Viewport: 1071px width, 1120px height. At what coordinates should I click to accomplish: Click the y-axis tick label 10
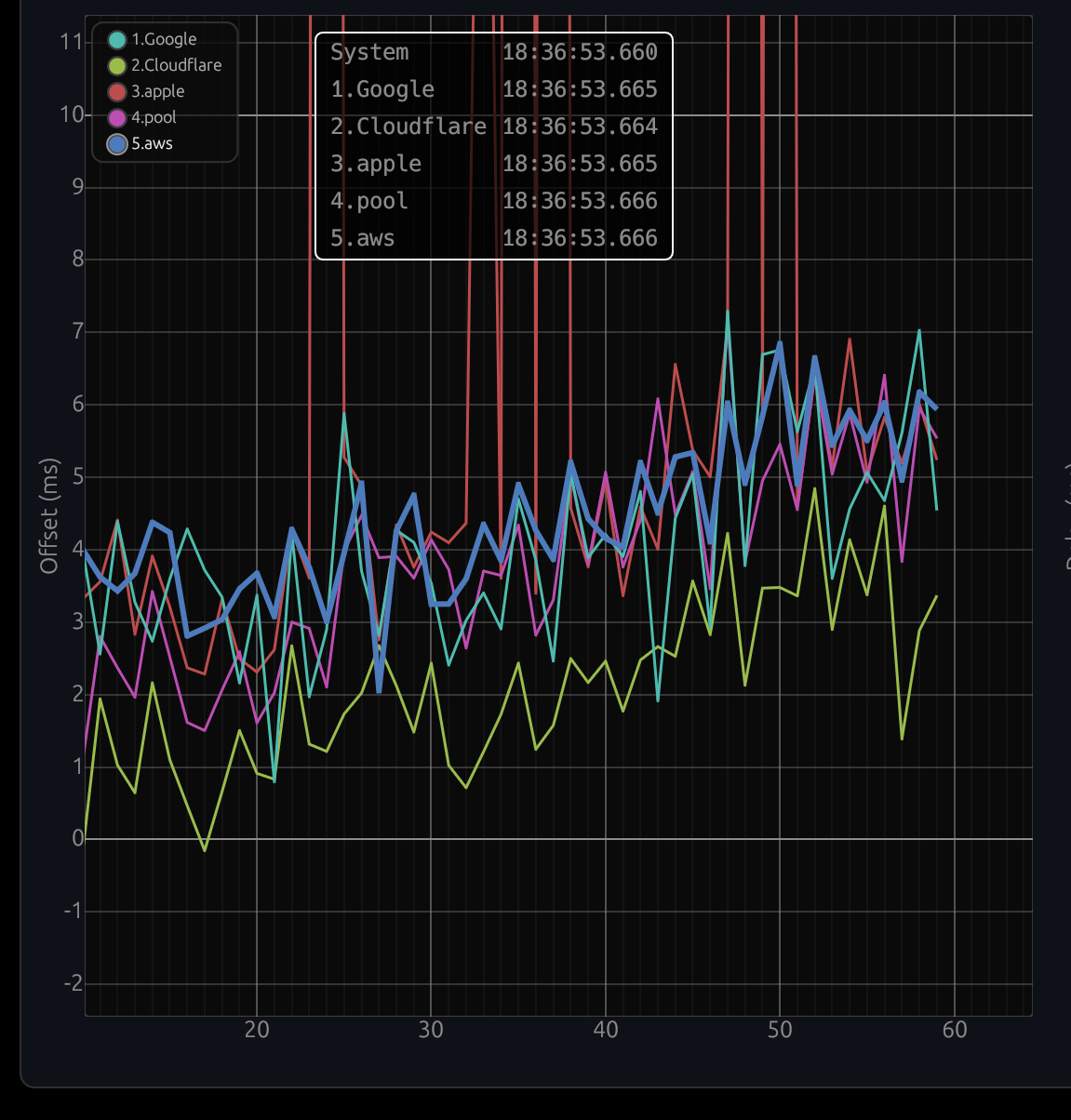tap(72, 114)
